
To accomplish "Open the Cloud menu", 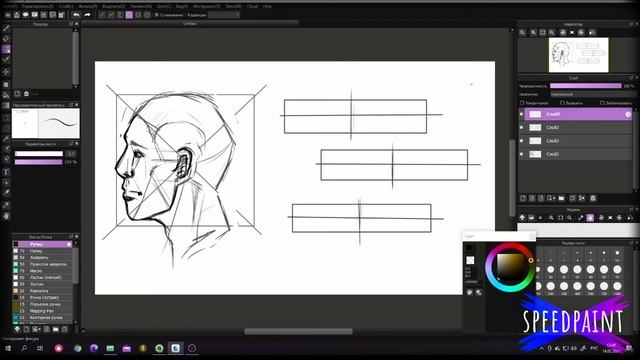I will [252, 7].
